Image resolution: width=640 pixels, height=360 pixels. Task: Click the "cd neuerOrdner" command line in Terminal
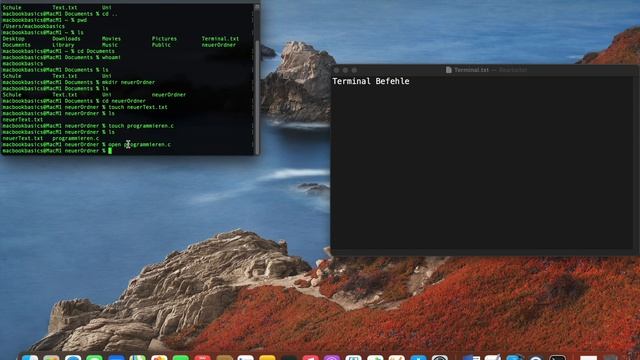(x=74, y=101)
